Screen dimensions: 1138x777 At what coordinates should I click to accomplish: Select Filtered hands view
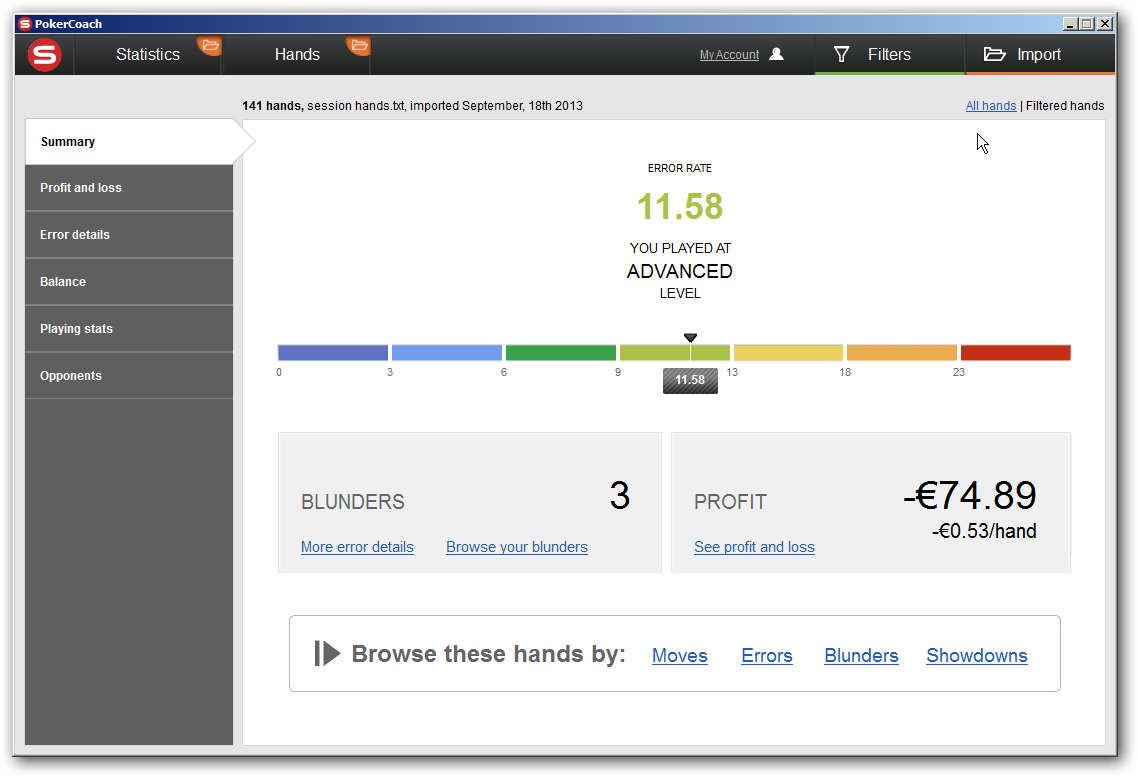(1065, 106)
